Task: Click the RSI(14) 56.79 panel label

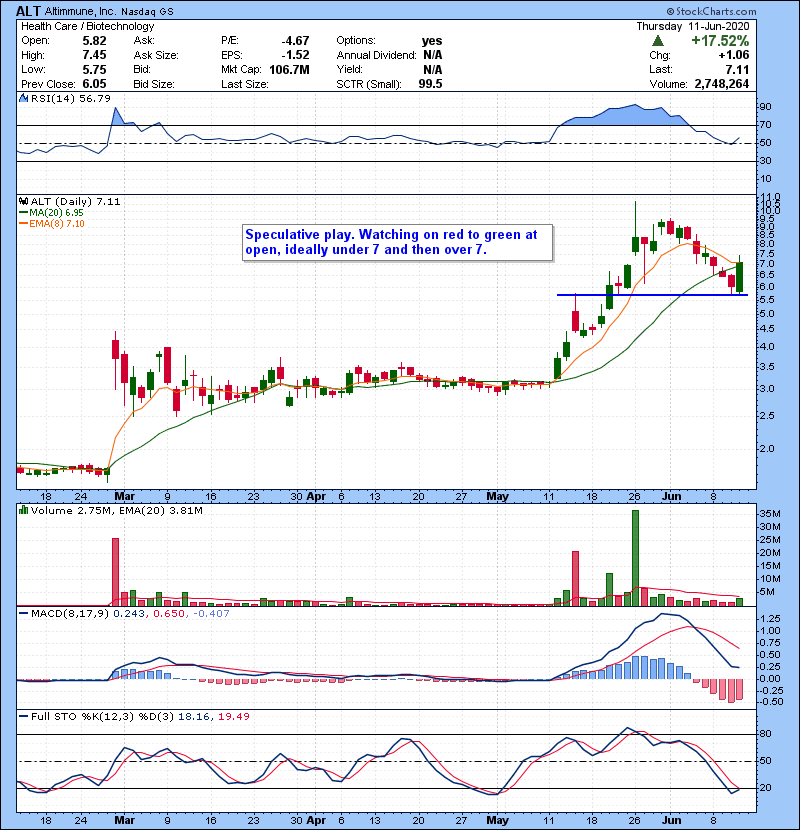Action: click(x=70, y=98)
